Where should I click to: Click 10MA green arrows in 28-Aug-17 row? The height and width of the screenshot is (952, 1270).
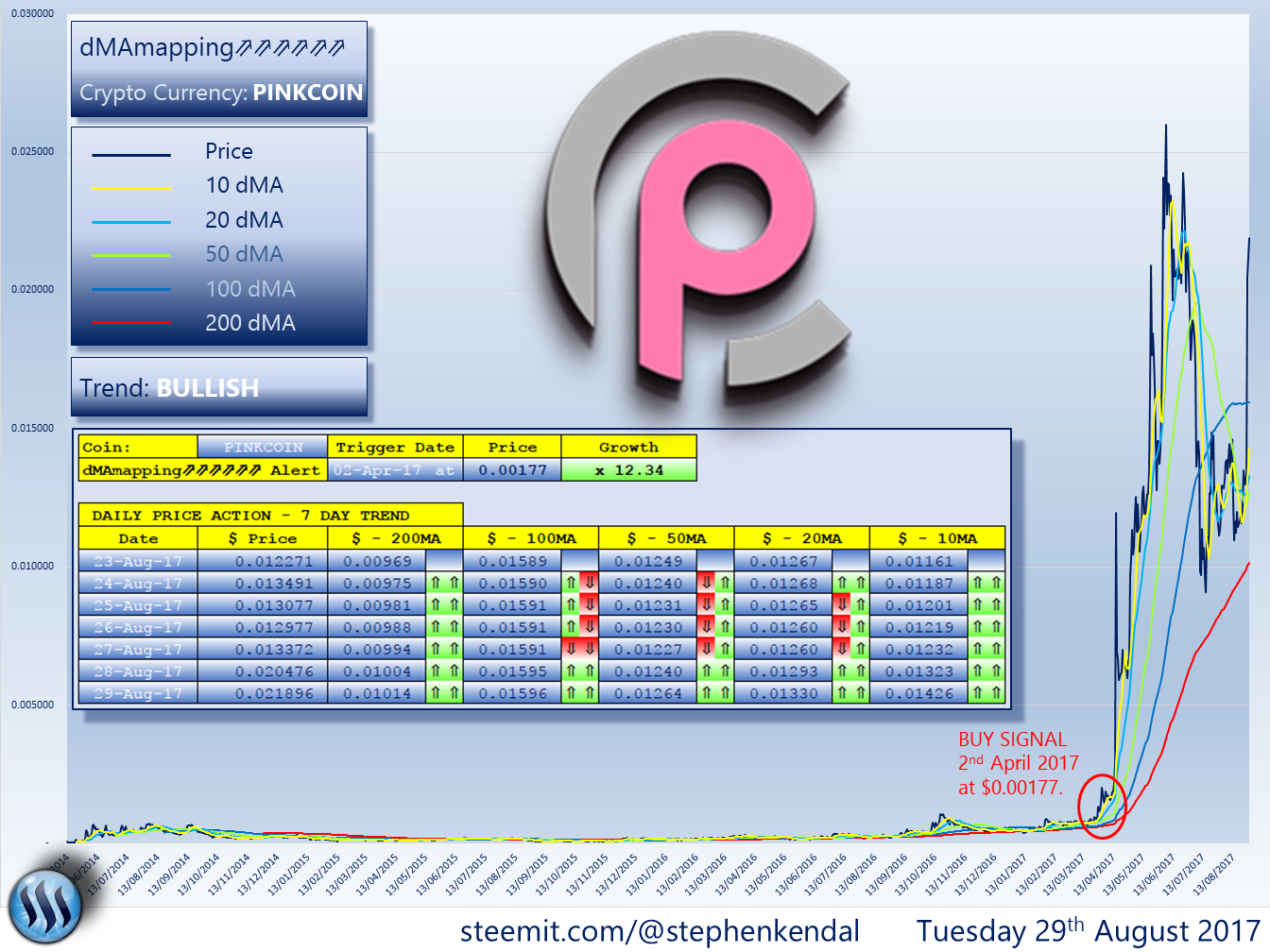coord(987,671)
